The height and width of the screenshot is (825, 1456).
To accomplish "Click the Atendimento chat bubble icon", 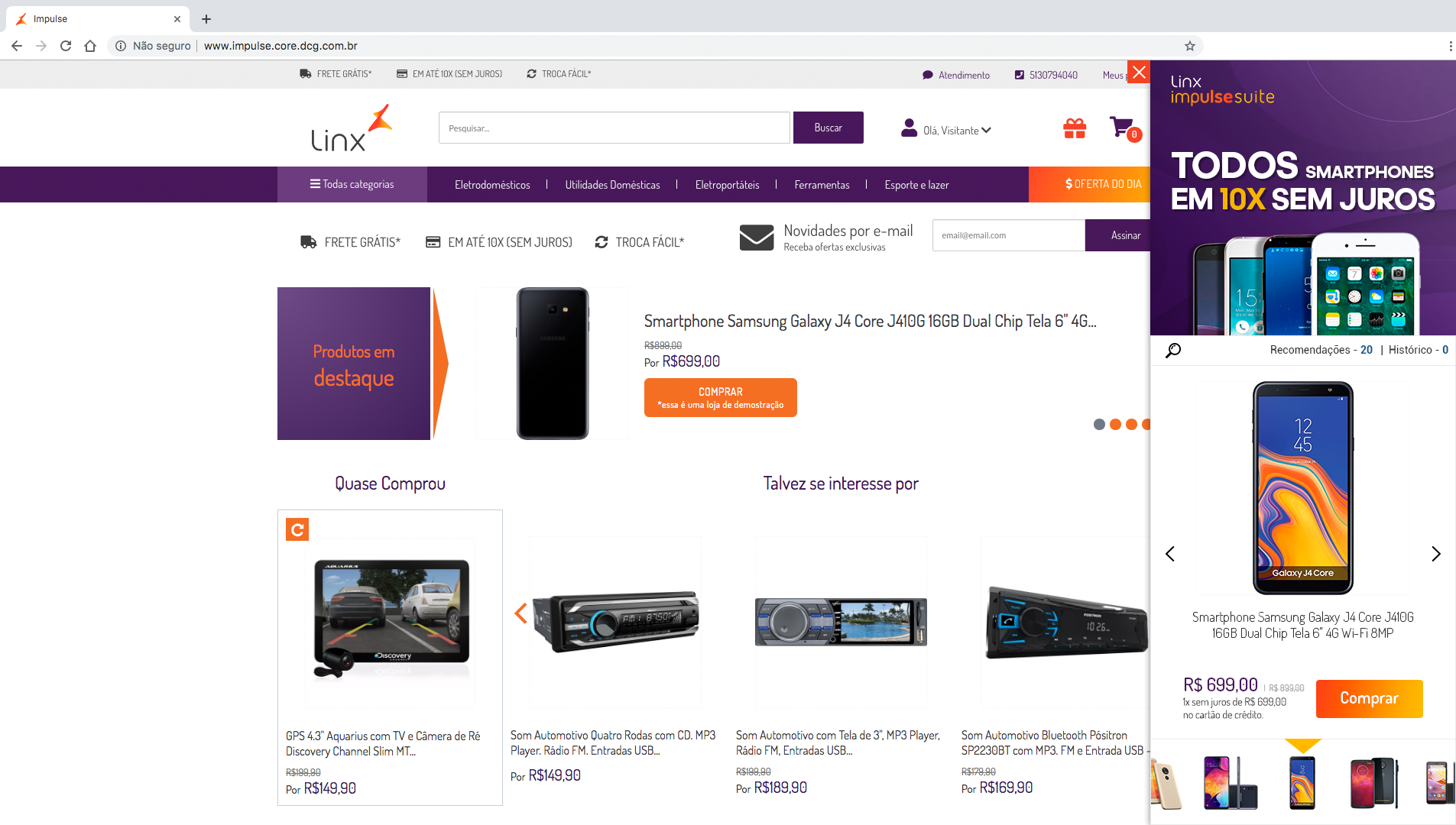I will (x=928, y=75).
